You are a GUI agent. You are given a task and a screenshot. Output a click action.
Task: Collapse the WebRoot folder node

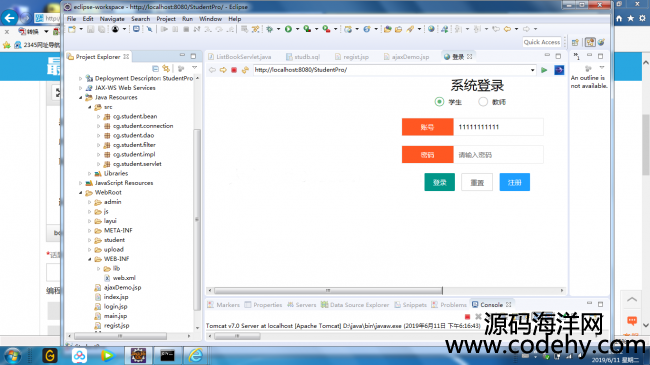click(80, 192)
